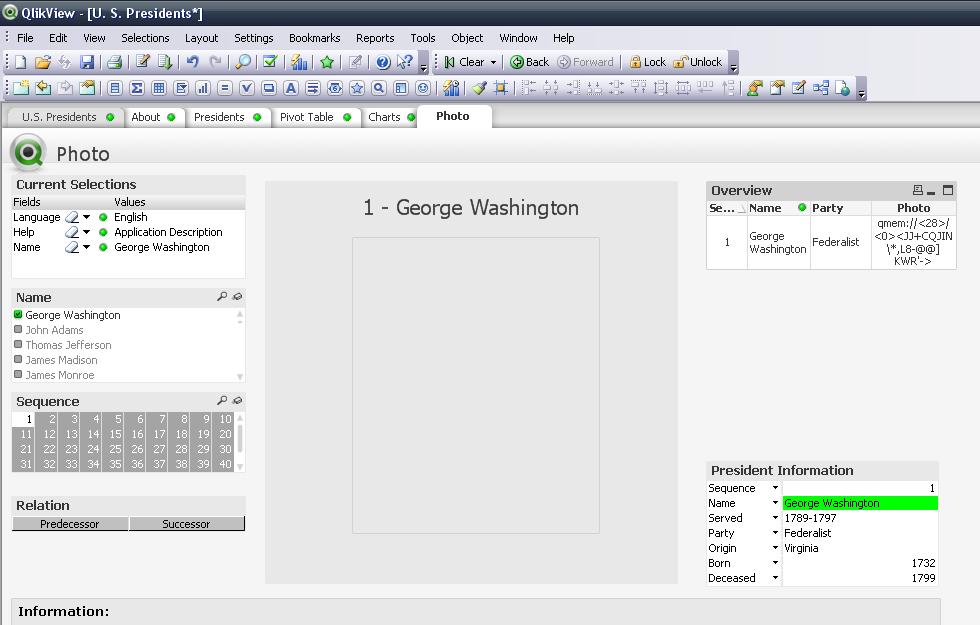
Task: Click the Sequence list scrollbar
Action: 240,438
